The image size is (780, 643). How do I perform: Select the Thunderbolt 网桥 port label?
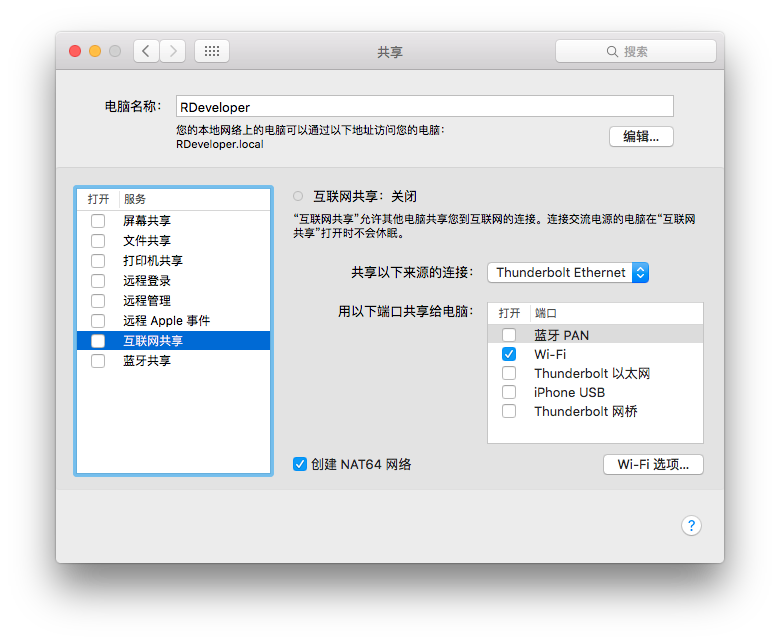click(x=585, y=411)
